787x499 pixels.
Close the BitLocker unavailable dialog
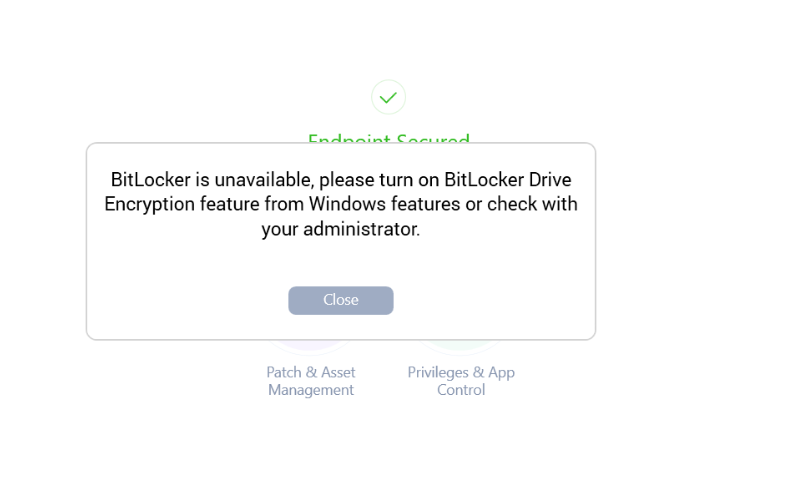340,300
